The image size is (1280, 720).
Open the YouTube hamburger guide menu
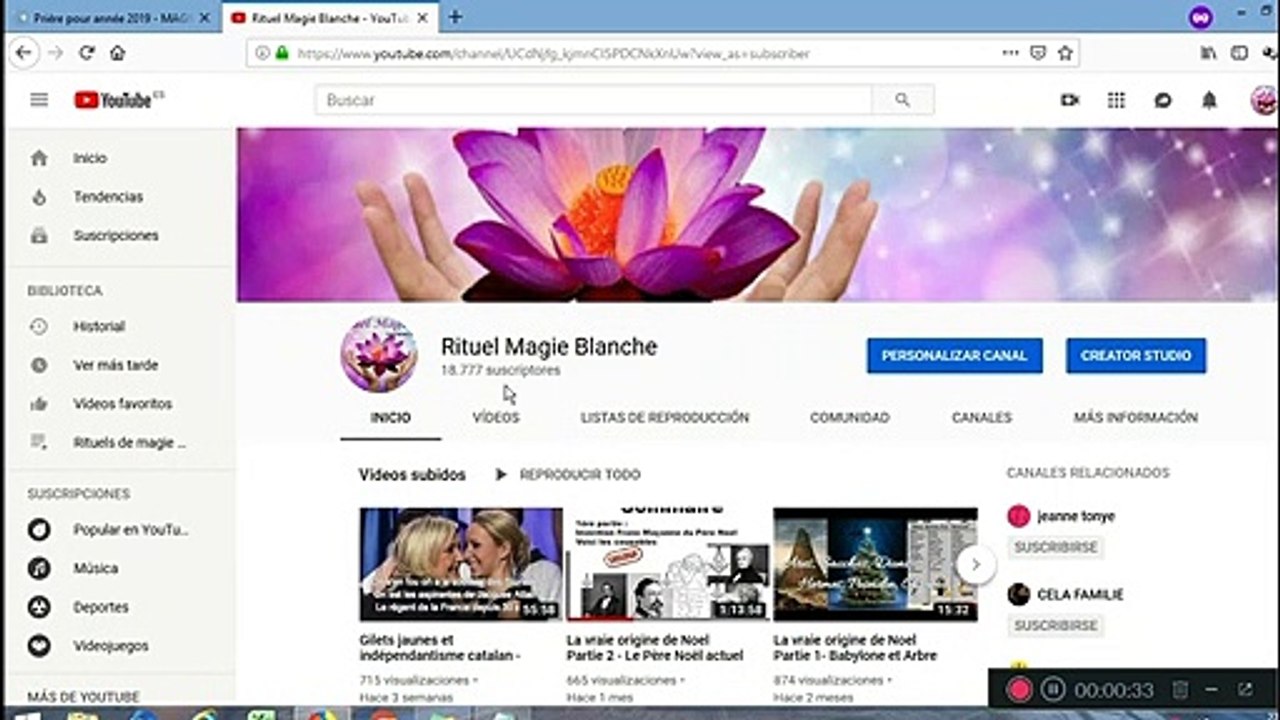click(39, 100)
